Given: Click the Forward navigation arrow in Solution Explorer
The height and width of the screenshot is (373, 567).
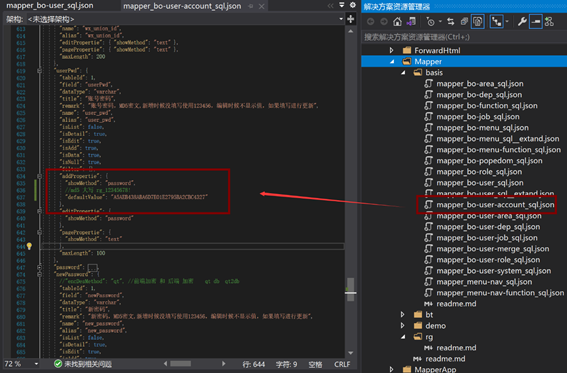Looking at the screenshot, I should (x=384, y=22).
